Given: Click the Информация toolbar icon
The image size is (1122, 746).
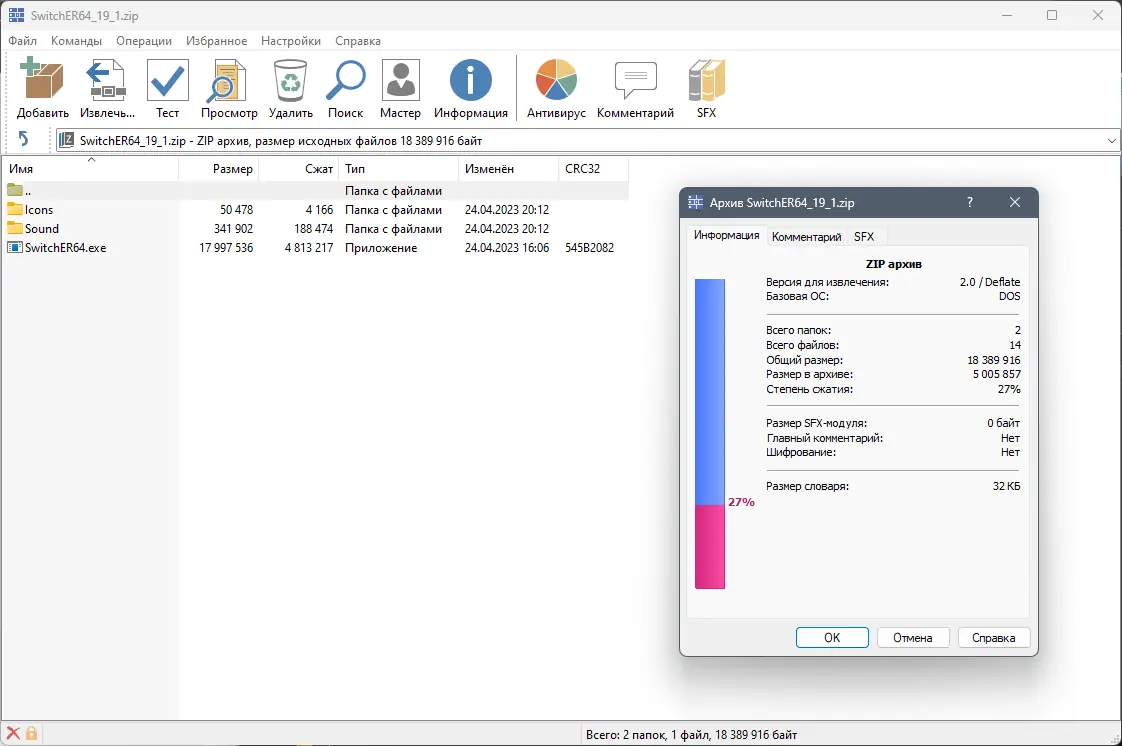Looking at the screenshot, I should point(470,79).
